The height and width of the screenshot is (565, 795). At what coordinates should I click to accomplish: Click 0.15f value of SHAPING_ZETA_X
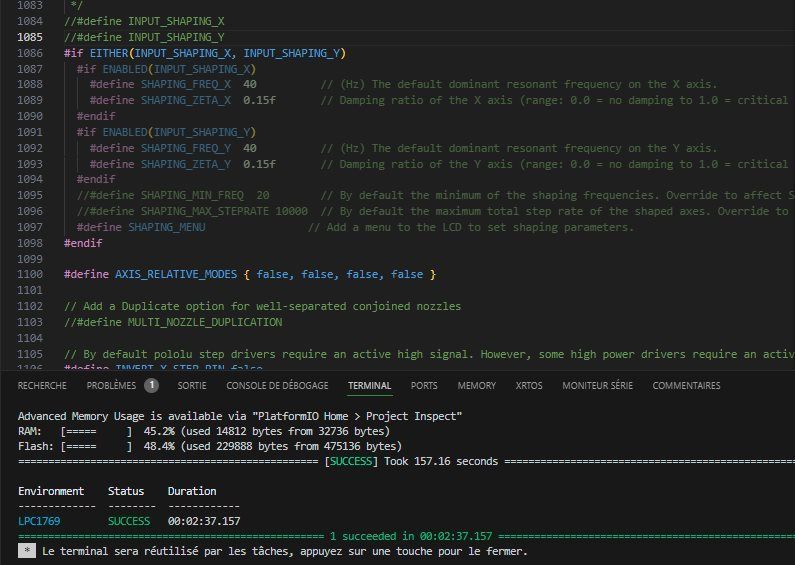point(260,100)
